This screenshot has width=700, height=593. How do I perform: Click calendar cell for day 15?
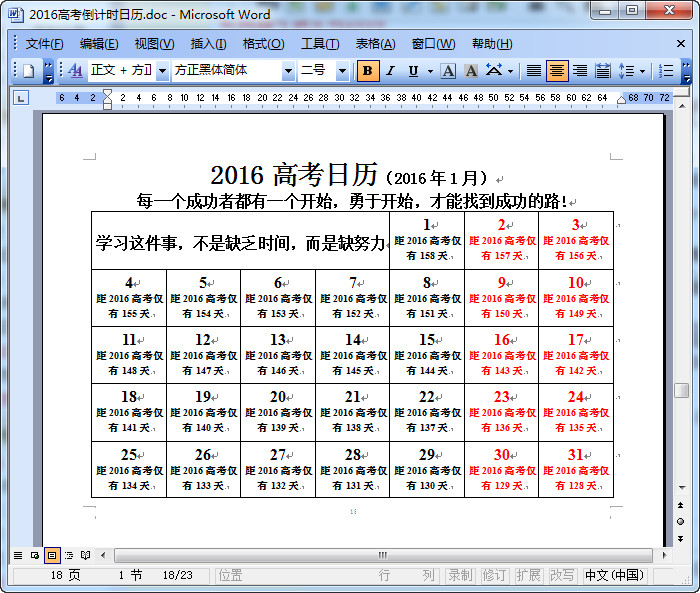(427, 355)
